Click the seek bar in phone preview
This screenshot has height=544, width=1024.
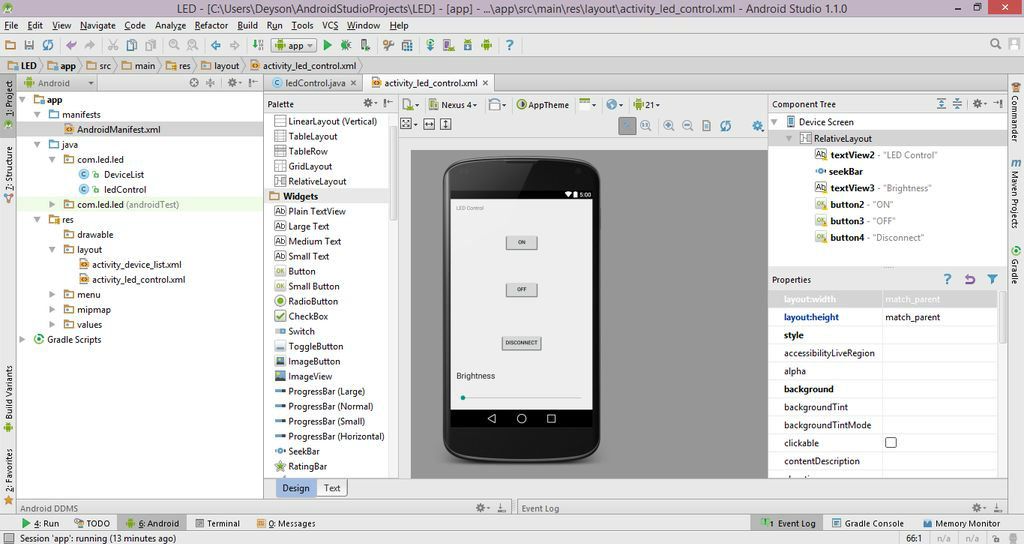coord(521,397)
